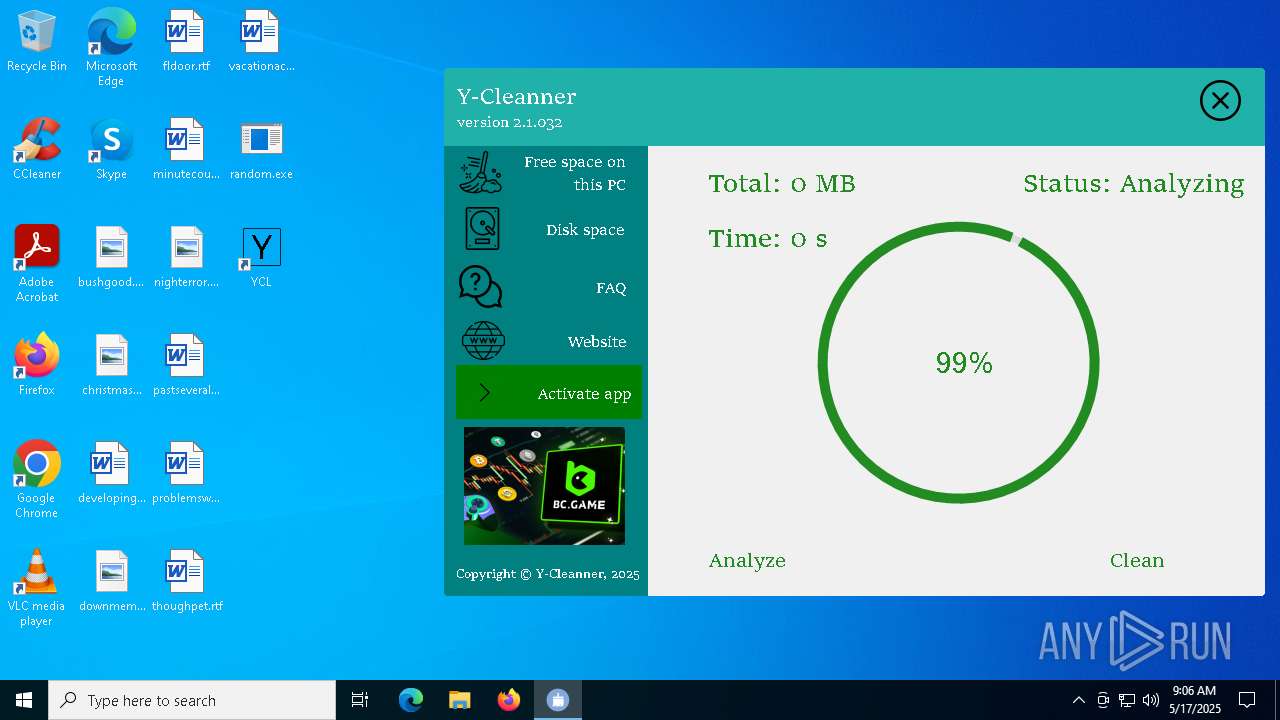This screenshot has width=1280, height=720.
Task: Select the developing... document on desktop
Action: [x=111, y=474]
